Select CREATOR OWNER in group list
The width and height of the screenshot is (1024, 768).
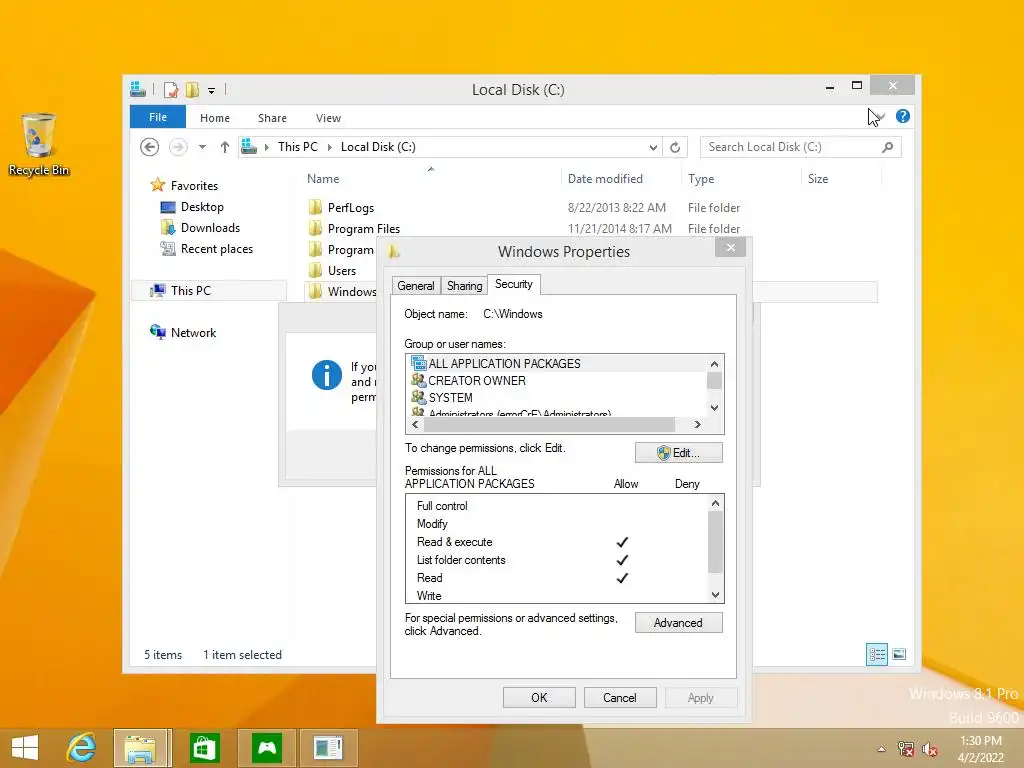click(477, 381)
